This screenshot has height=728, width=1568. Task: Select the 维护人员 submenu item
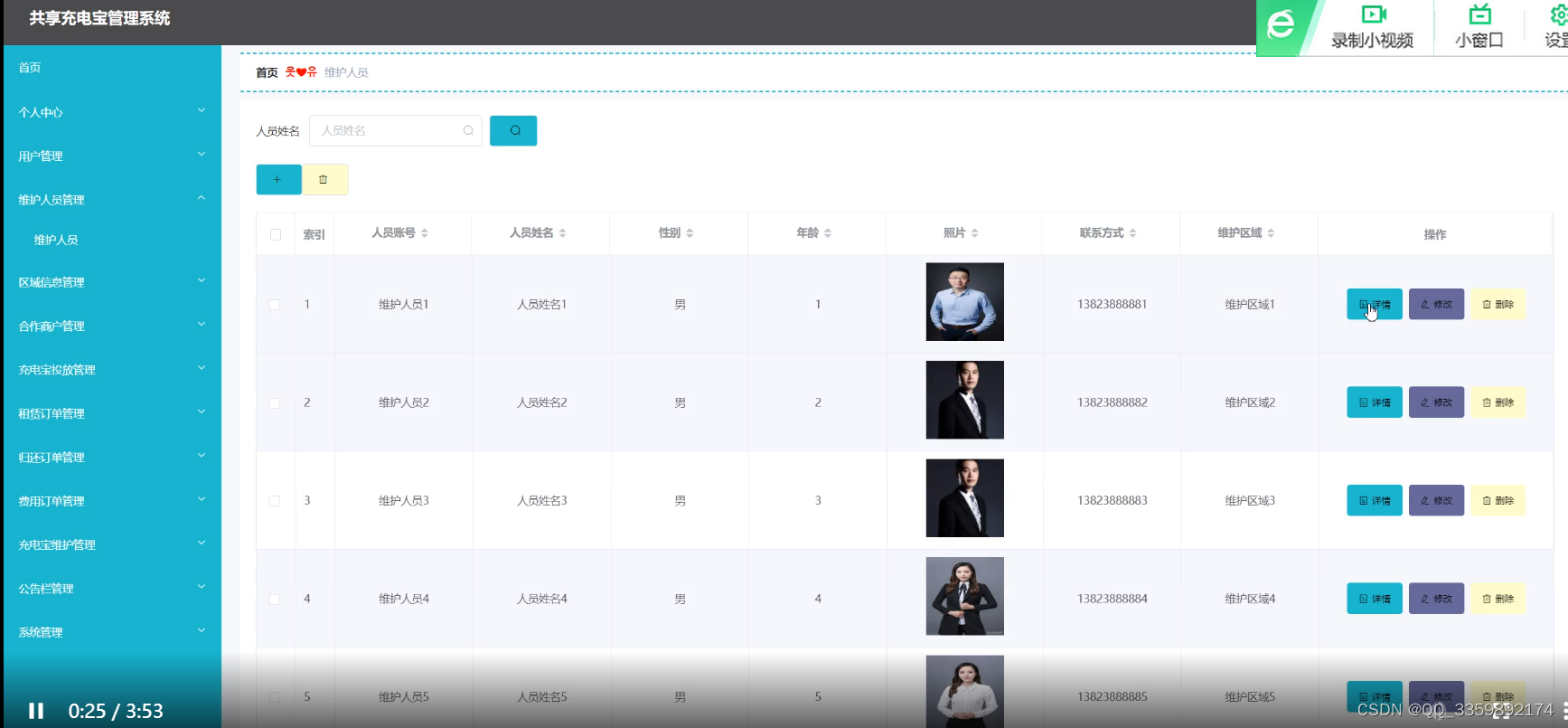56,240
